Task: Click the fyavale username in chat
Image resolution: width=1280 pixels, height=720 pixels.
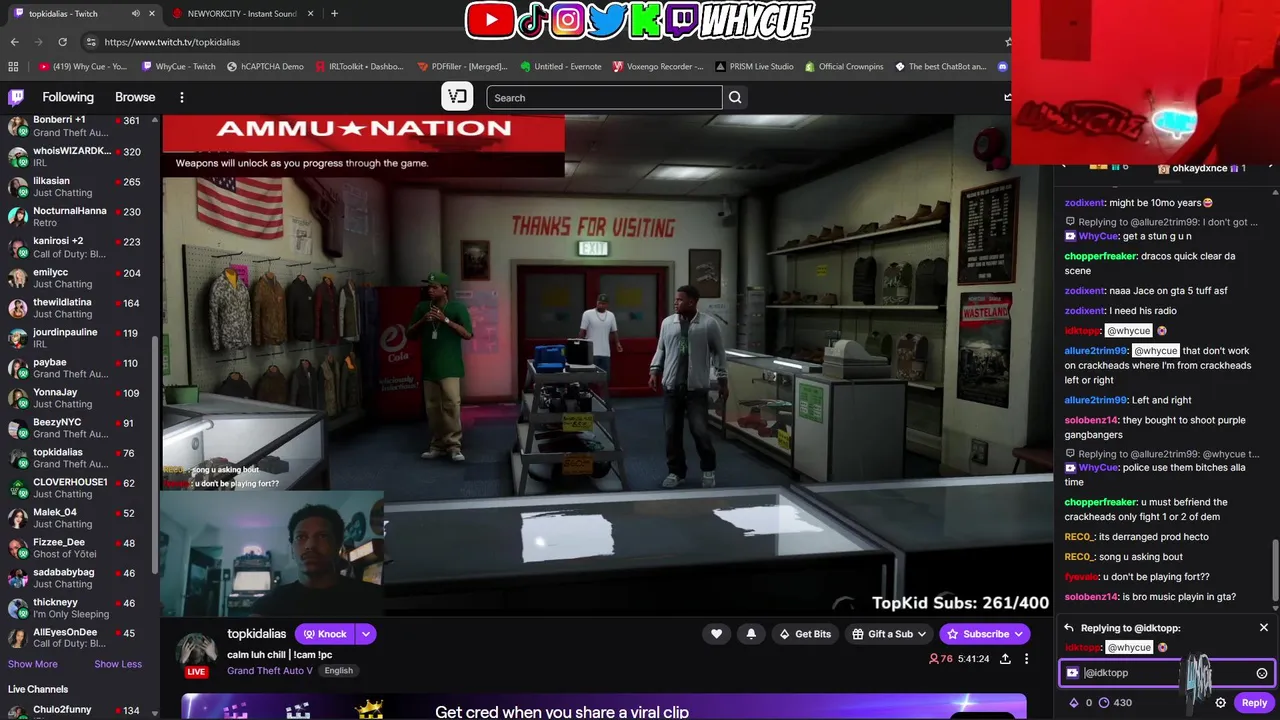Action: 1081,577
